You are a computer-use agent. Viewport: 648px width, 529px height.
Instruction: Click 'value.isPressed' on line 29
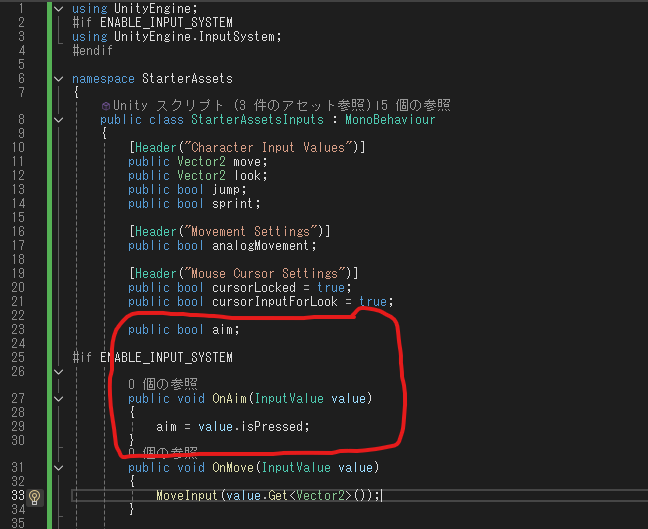(x=250, y=426)
